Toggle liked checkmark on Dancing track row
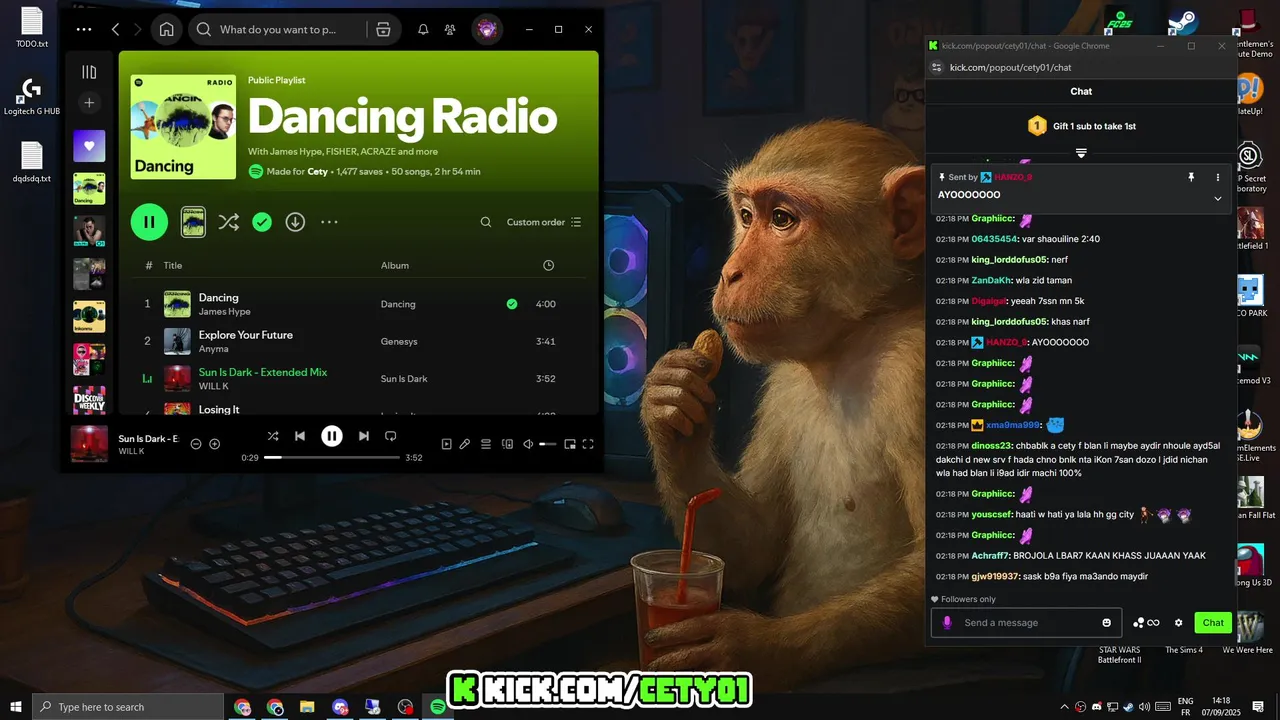This screenshot has height=720, width=1280. click(x=512, y=304)
